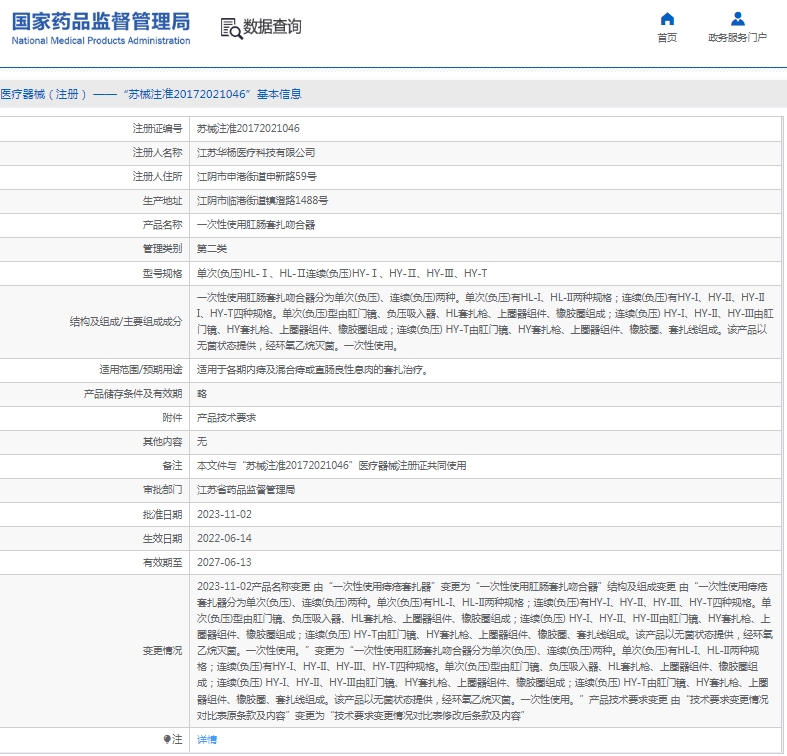
Task: Click the 批准日期 label
Action: [x=162, y=515]
